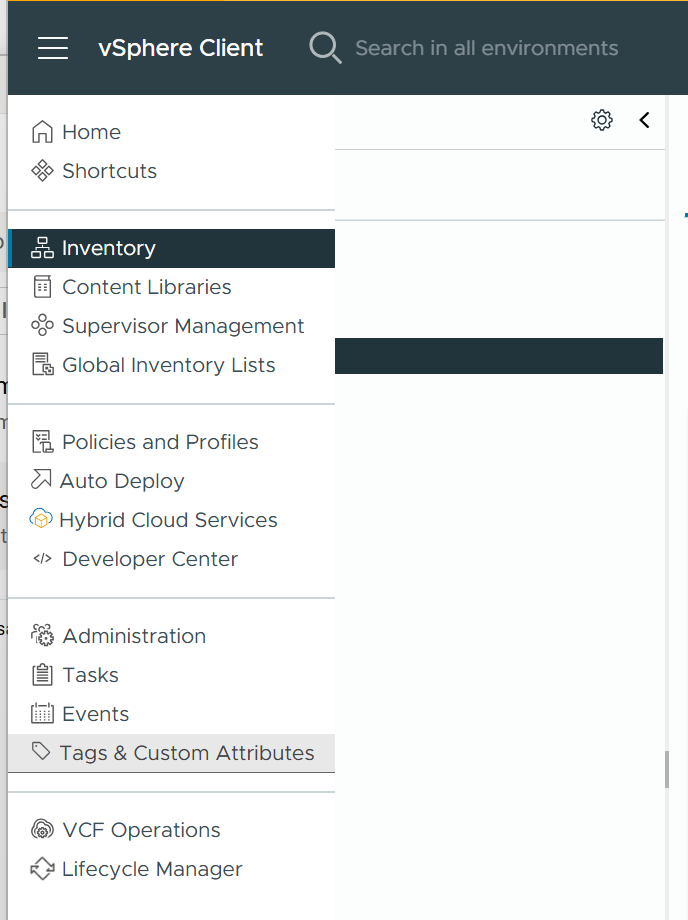The image size is (688, 920).
Task: Click the Developer Center code icon
Action: pyautogui.click(x=42, y=559)
